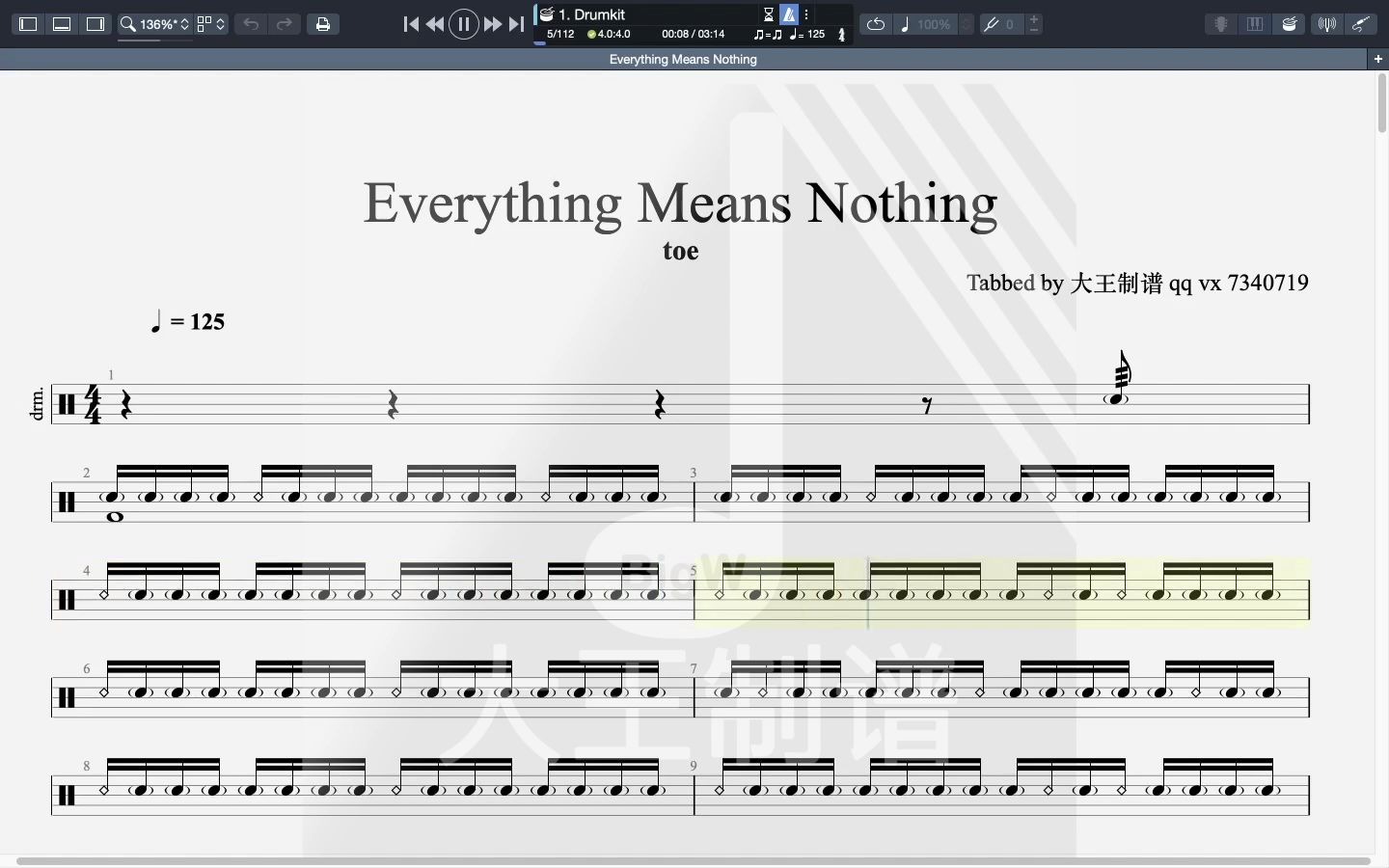Show the fretboard view
Viewport: 1389px width, 868px height.
[1221, 24]
